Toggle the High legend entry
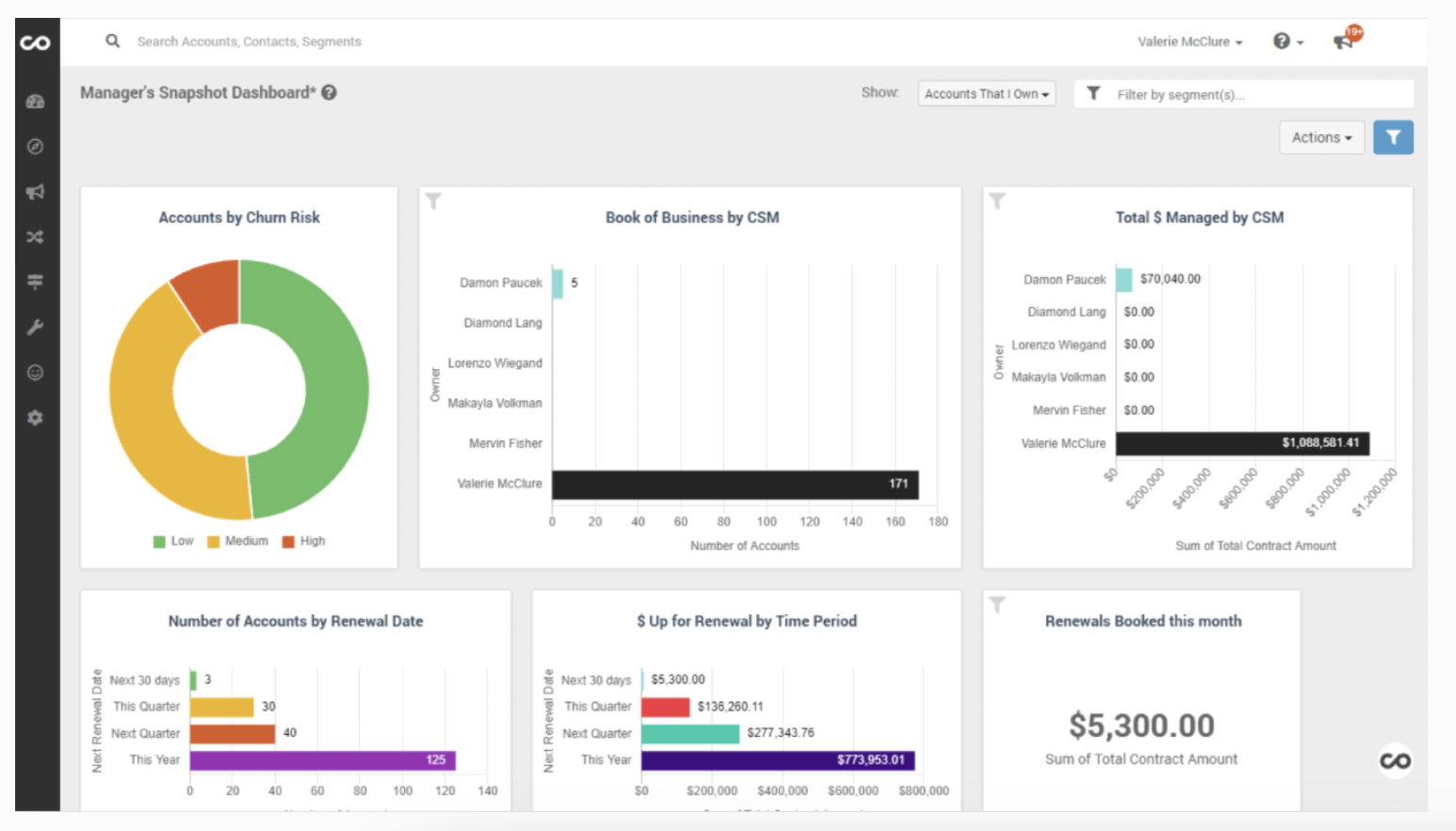 point(303,541)
